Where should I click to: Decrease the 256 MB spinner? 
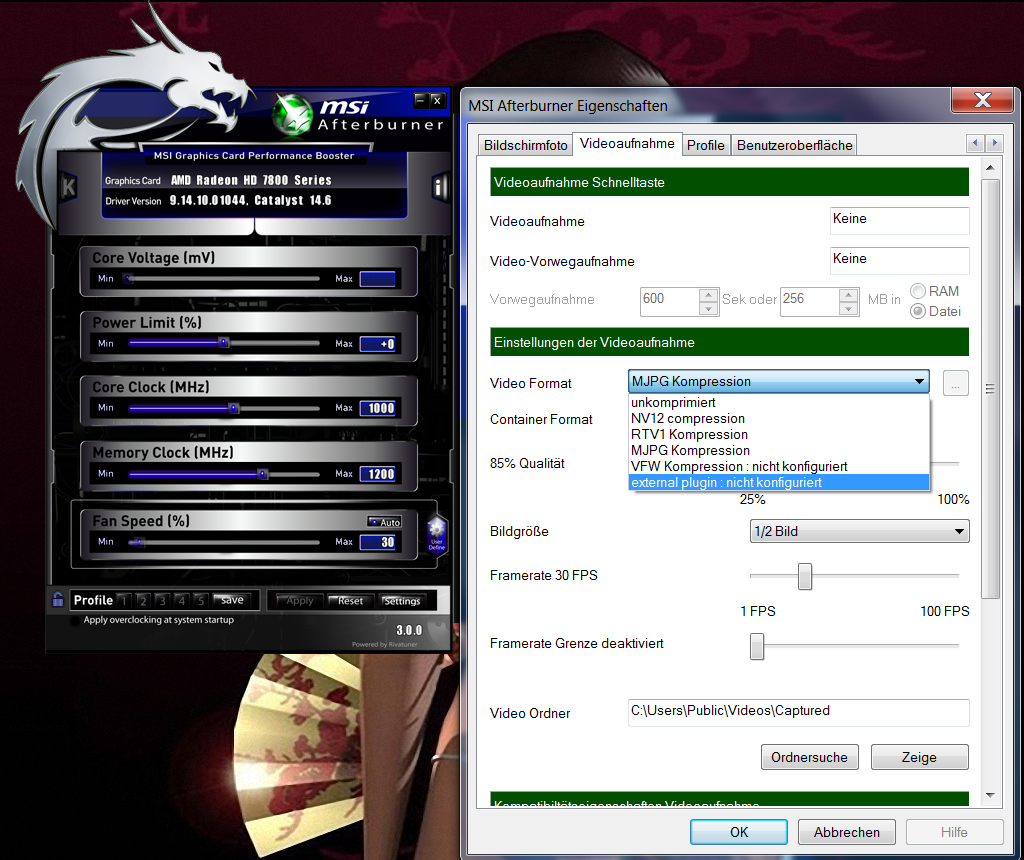coord(848,309)
